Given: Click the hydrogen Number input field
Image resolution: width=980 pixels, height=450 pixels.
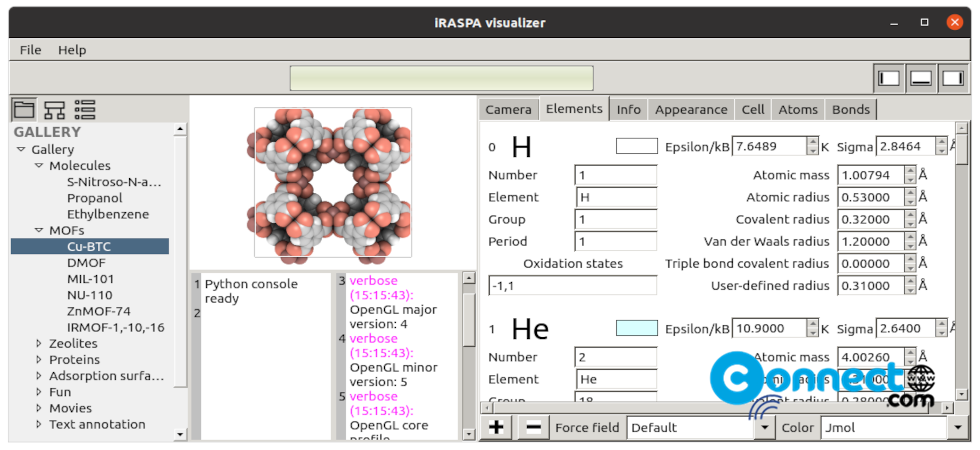Looking at the screenshot, I should [x=616, y=175].
